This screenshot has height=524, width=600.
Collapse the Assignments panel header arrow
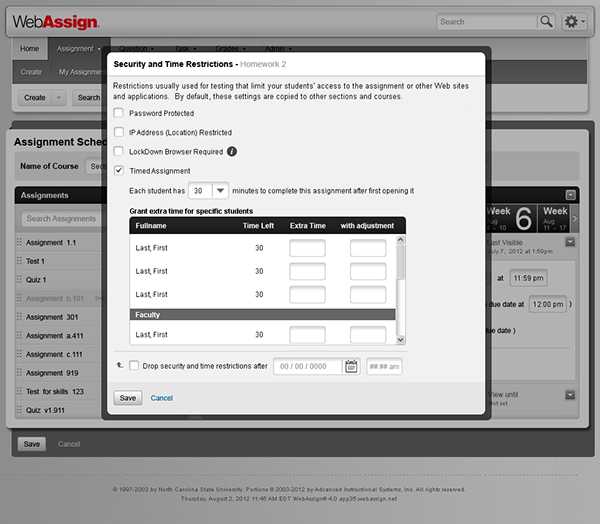click(x=571, y=196)
